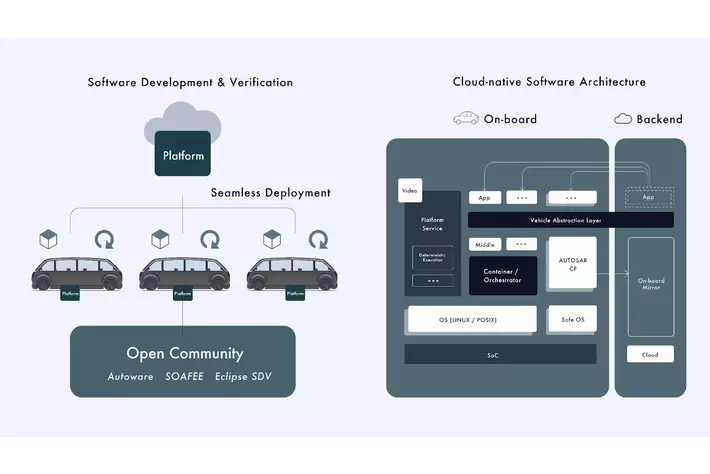The width and height of the screenshot is (710, 474).
Task: Click the cube icon above the middle vehicle
Action: point(158,239)
